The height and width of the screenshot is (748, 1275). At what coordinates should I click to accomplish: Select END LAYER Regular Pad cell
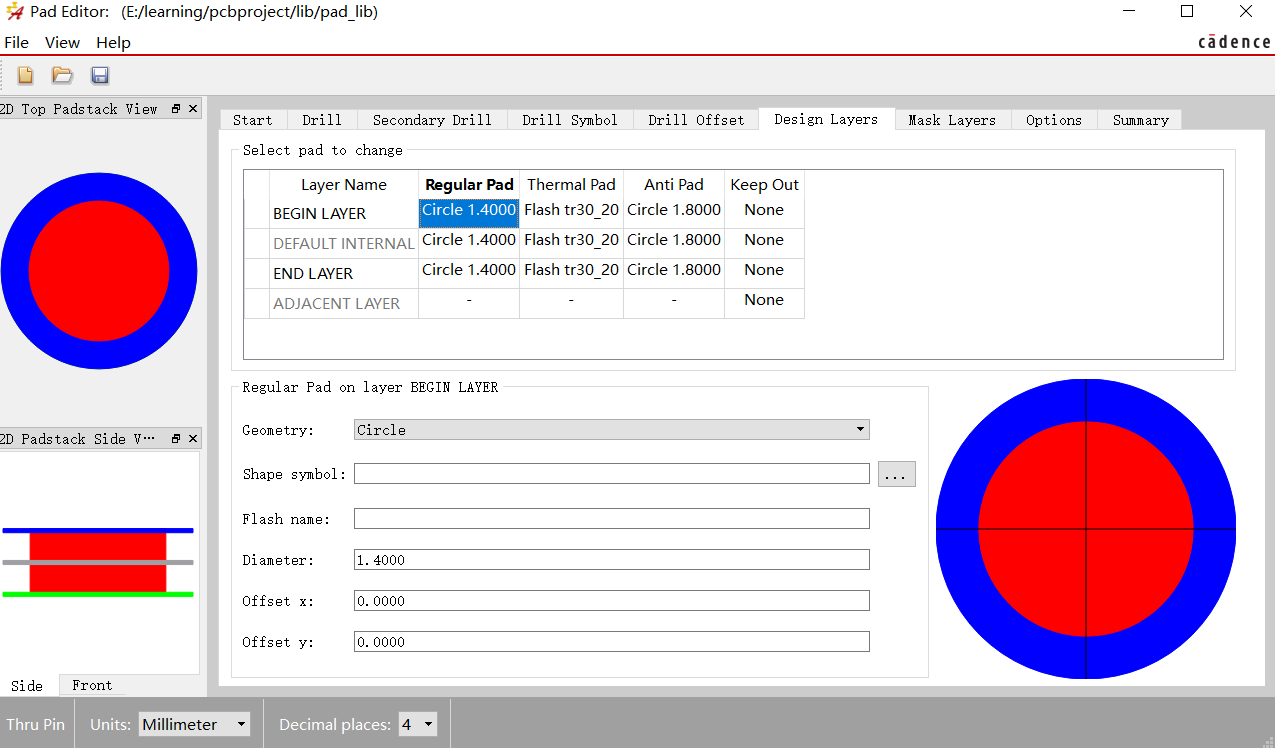[x=469, y=273]
